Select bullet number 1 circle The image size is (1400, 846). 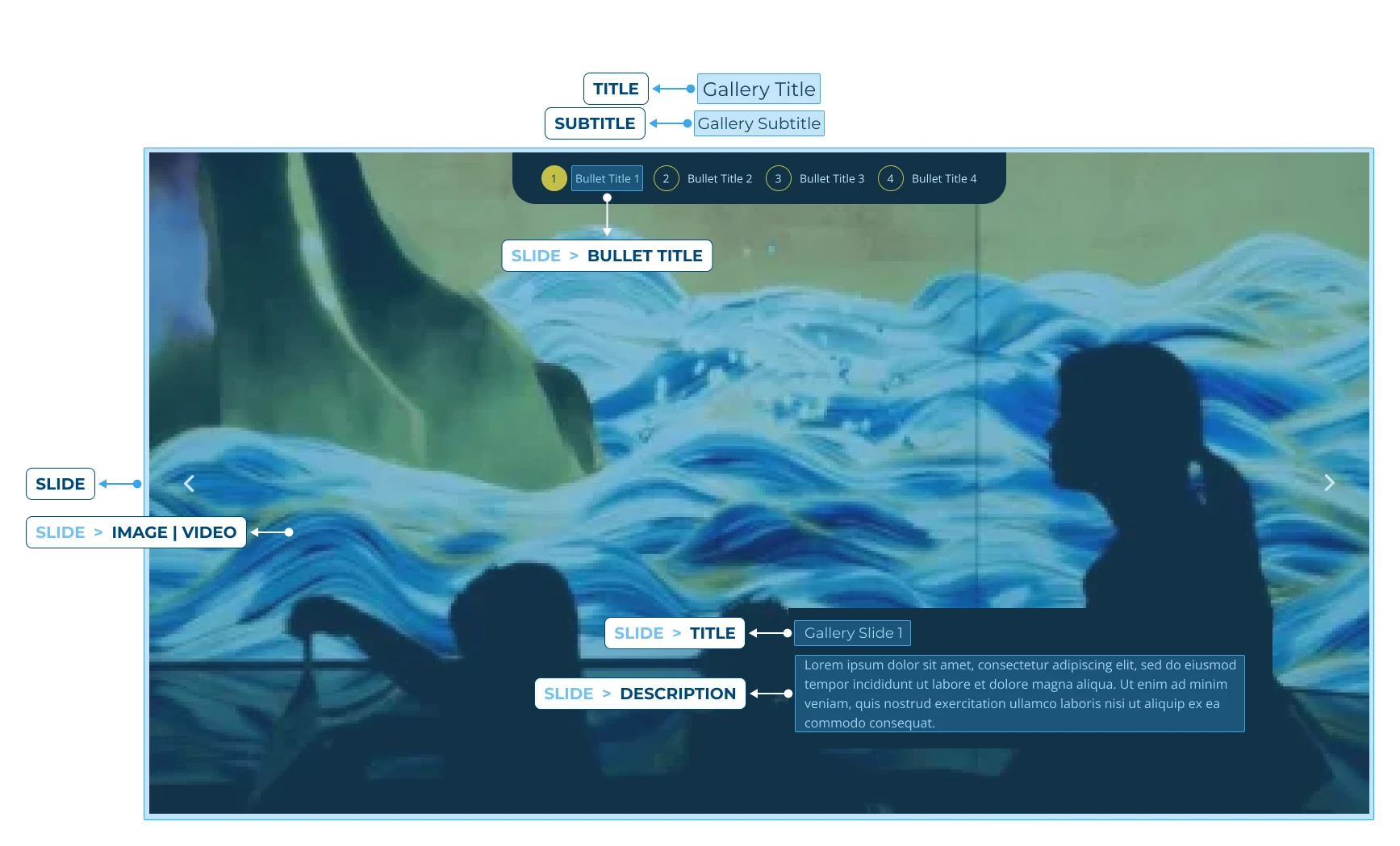coord(554,178)
